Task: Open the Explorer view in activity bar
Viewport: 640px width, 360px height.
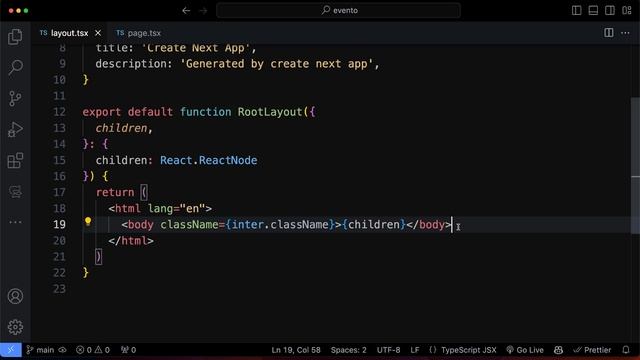Action: point(15,37)
